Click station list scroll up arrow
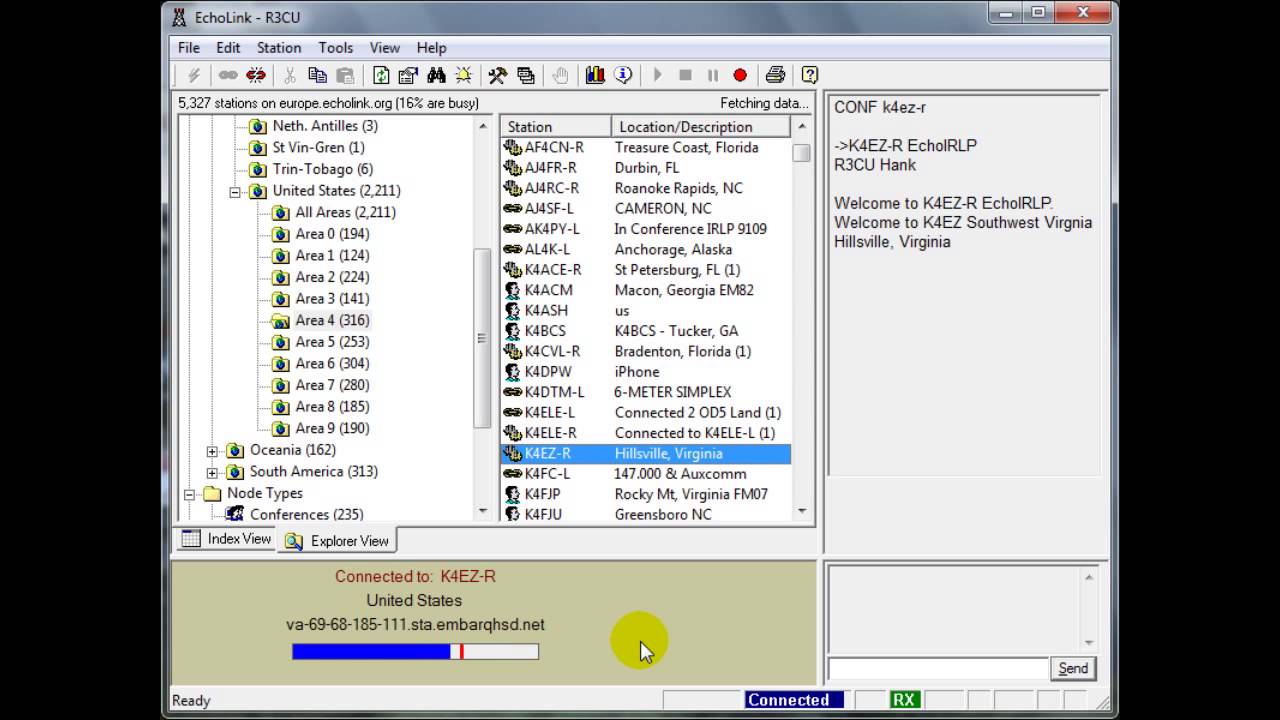This screenshot has height=720, width=1280. (x=802, y=127)
